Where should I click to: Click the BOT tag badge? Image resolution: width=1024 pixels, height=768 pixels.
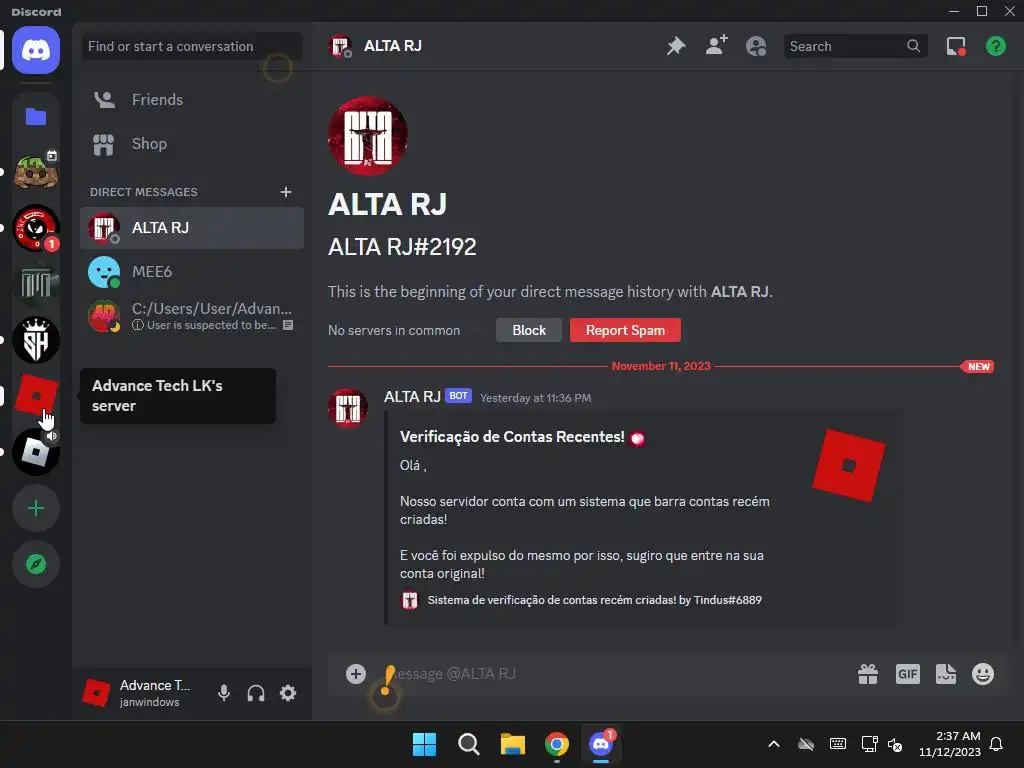pyautogui.click(x=458, y=396)
